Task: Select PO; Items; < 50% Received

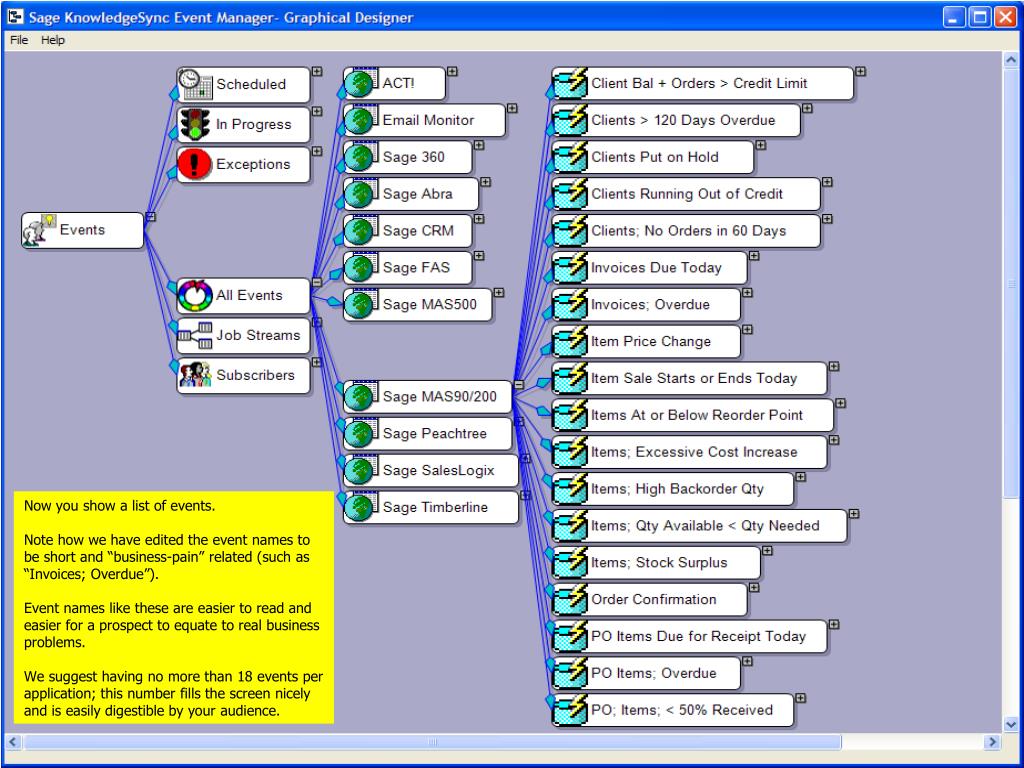Action: [x=673, y=710]
